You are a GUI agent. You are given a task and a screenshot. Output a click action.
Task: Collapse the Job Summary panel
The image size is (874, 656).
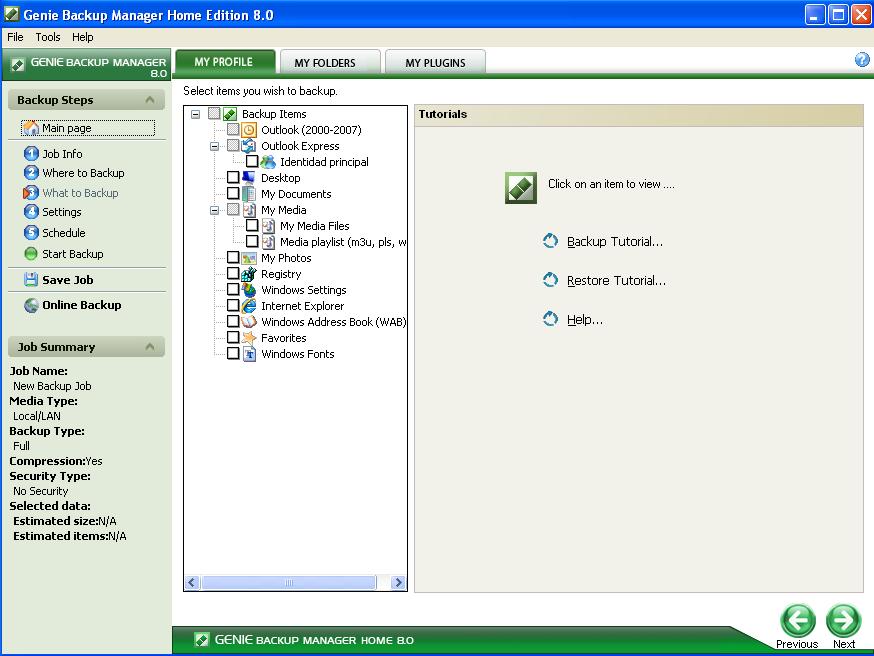149,347
